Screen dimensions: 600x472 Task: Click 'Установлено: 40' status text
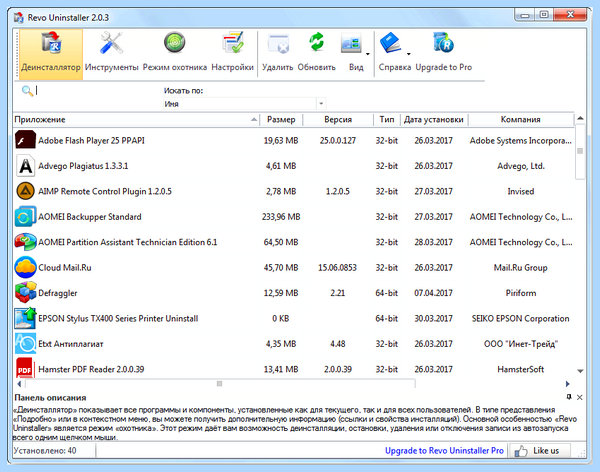pos(45,451)
